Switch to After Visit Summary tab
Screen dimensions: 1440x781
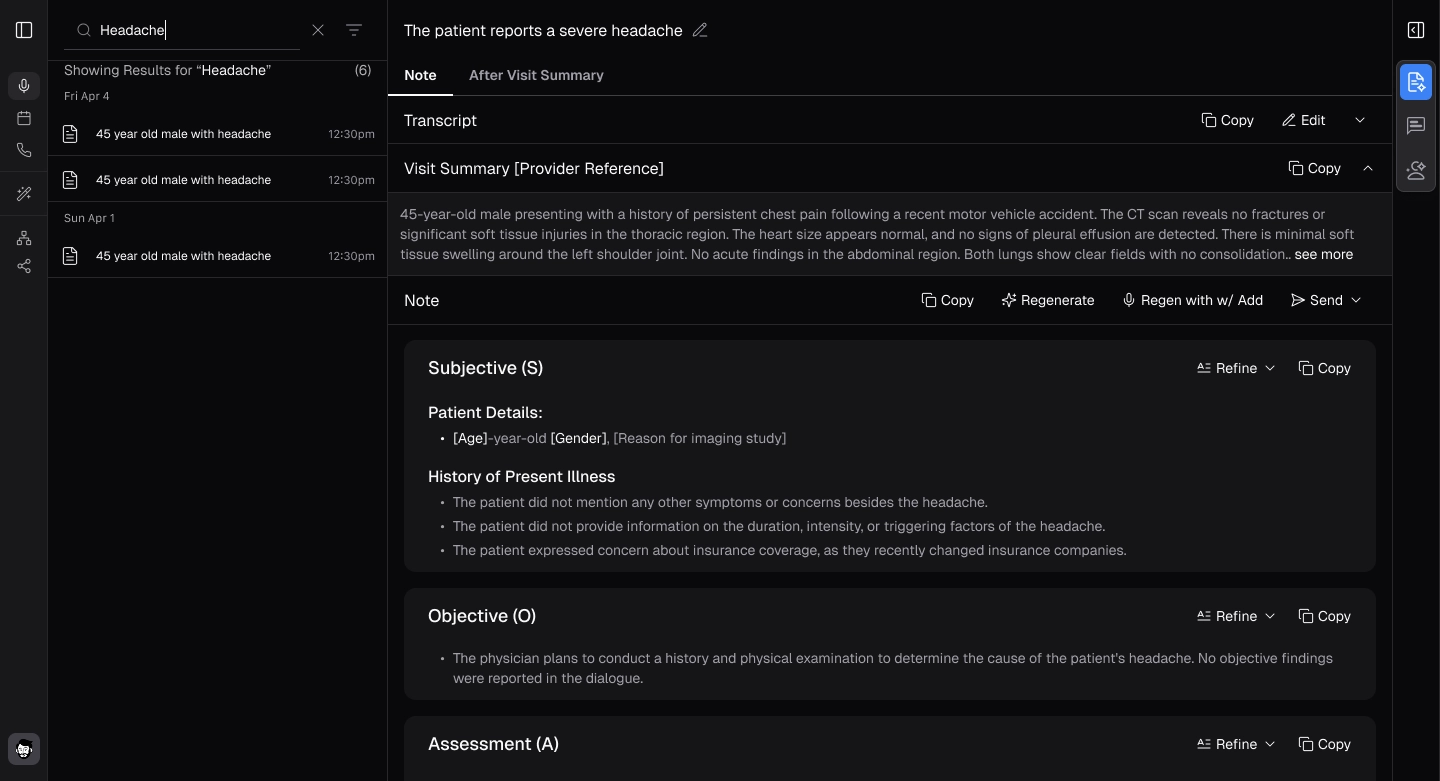(x=536, y=75)
